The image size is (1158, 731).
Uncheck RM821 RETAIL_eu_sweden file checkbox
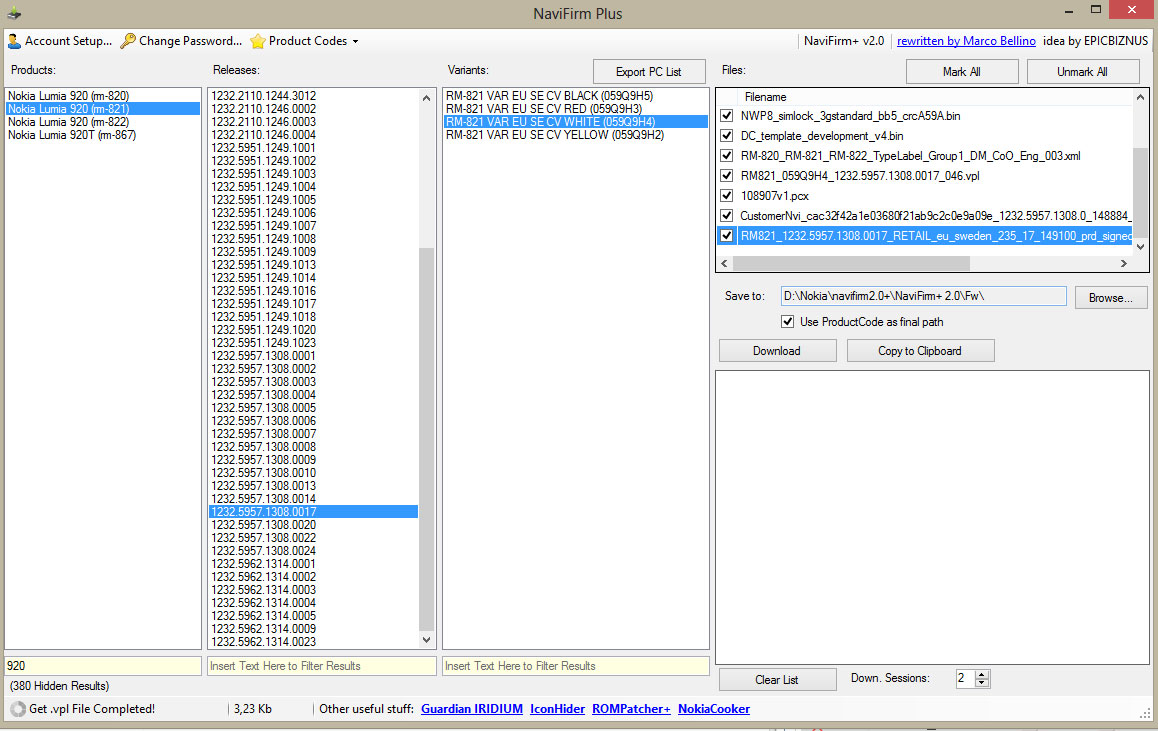[727, 236]
